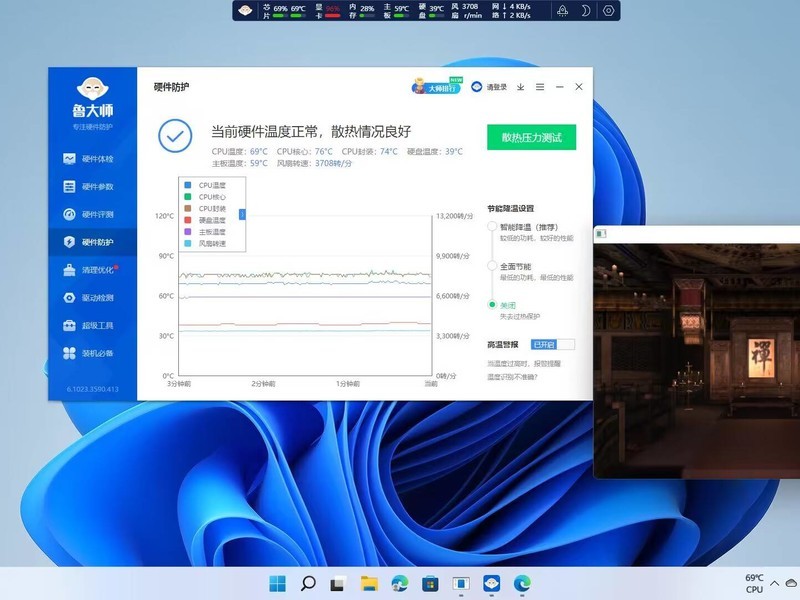Open the 硬件参数 sidebar section
This screenshot has height=600, width=800.
point(88,187)
